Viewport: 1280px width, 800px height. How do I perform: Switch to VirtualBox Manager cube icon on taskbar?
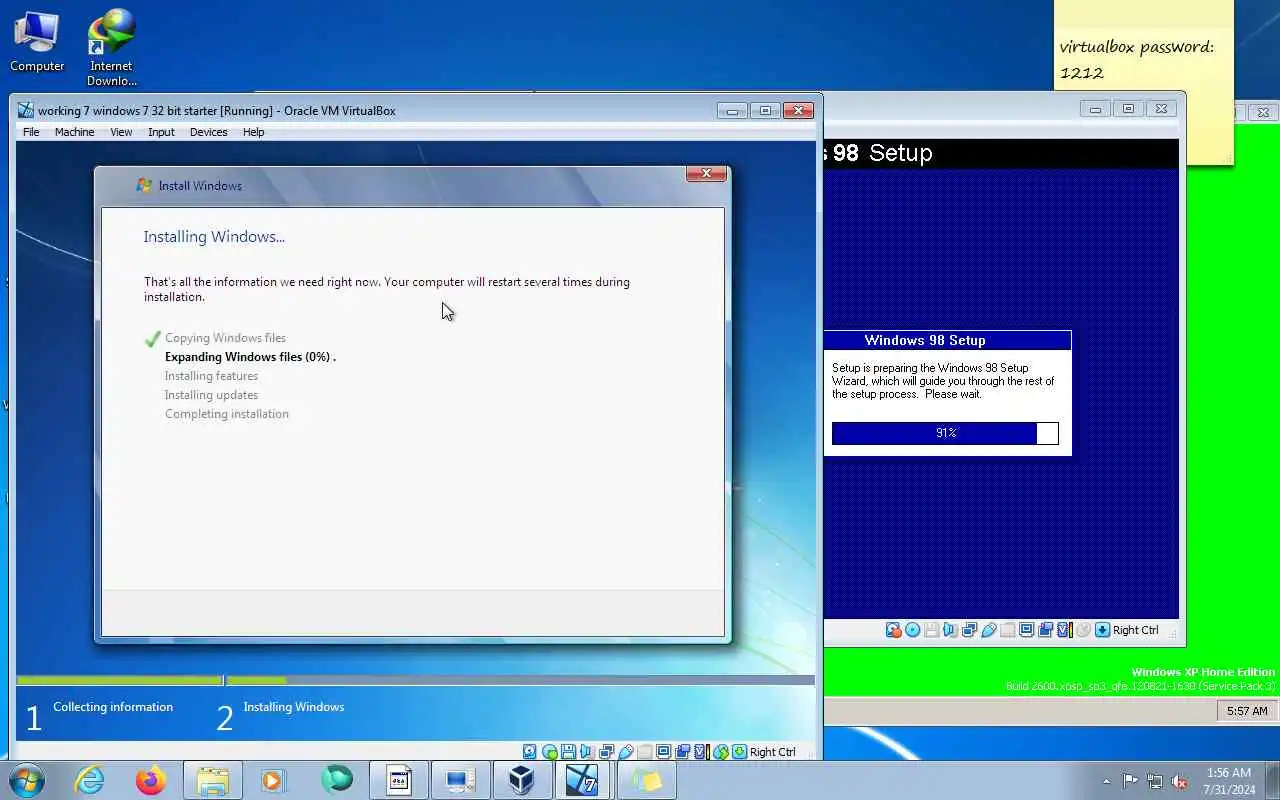pos(521,780)
